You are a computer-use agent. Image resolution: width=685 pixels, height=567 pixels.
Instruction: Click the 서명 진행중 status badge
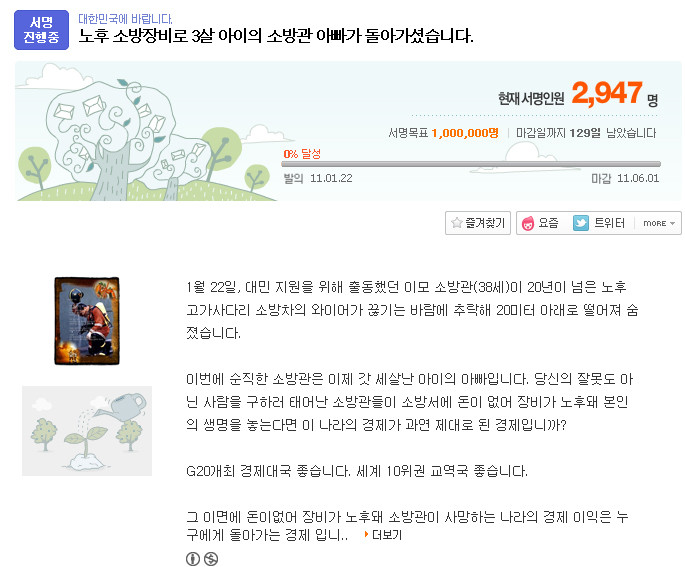(42, 30)
